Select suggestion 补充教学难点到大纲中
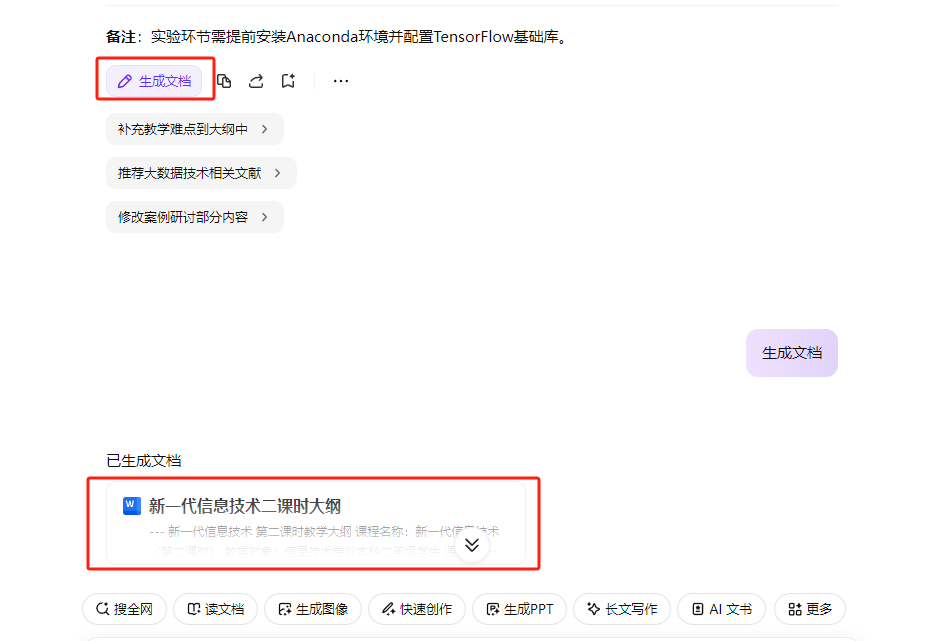 194,129
